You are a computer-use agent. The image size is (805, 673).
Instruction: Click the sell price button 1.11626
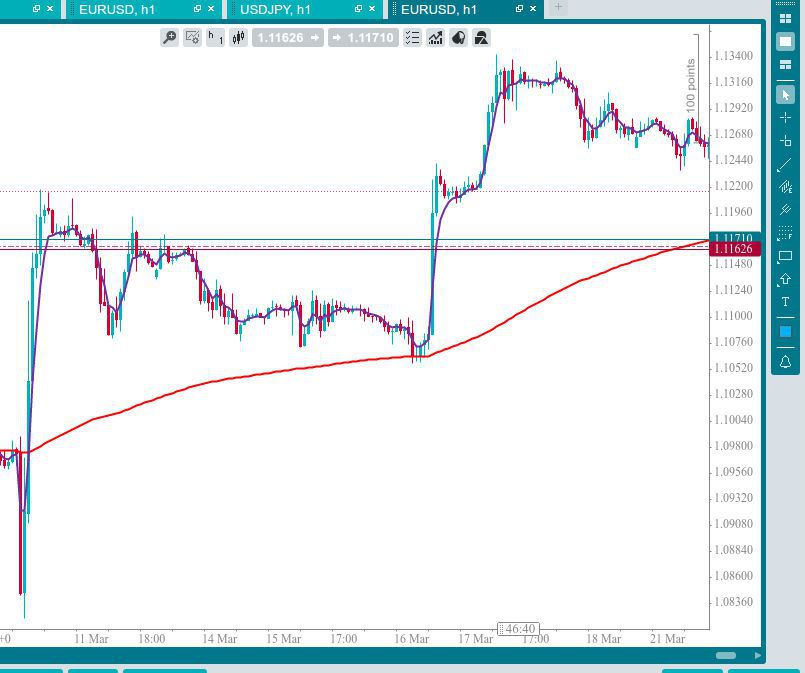click(288, 38)
